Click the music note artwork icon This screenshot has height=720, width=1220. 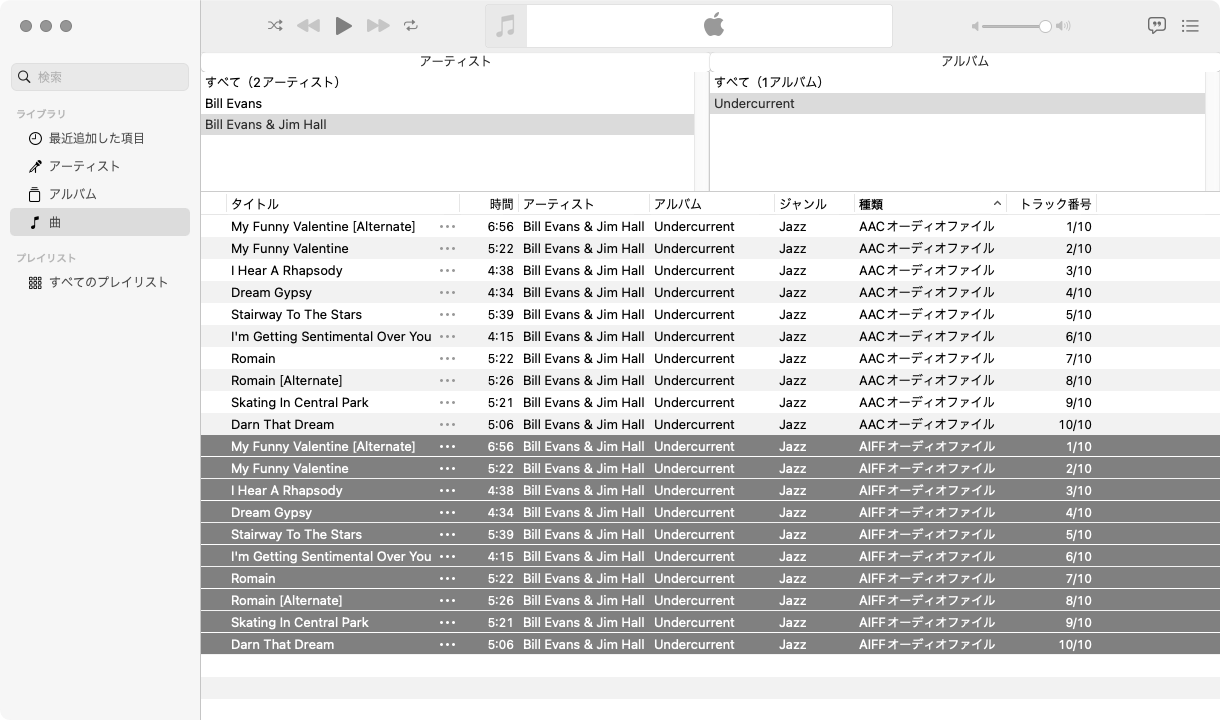click(506, 26)
